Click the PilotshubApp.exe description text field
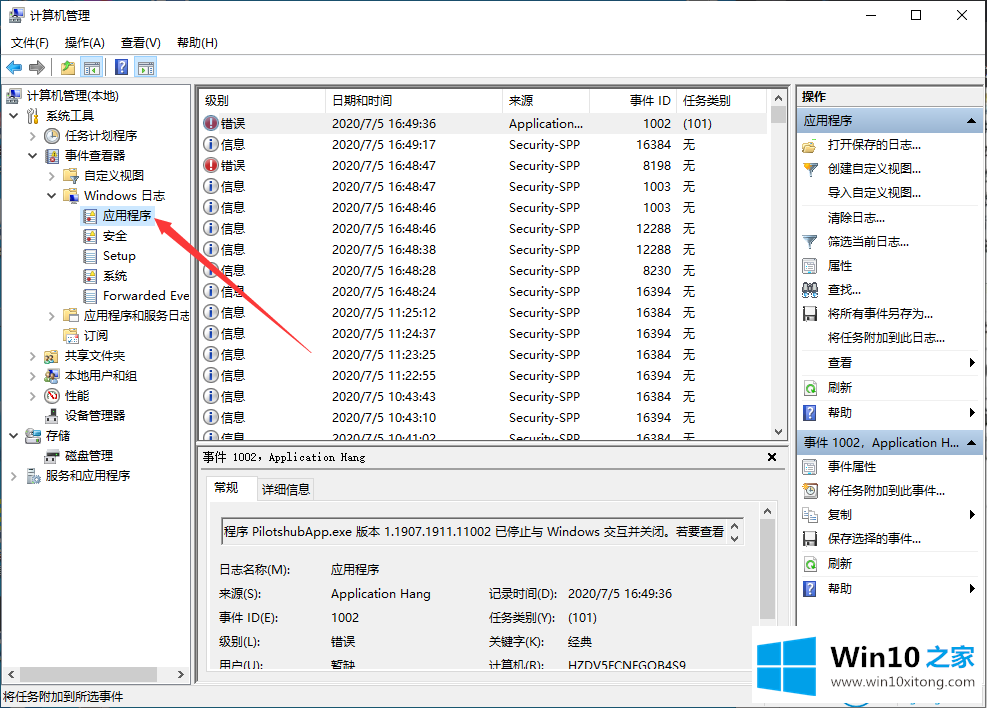The width and height of the screenshot is (987, 708). click(474, 532)
